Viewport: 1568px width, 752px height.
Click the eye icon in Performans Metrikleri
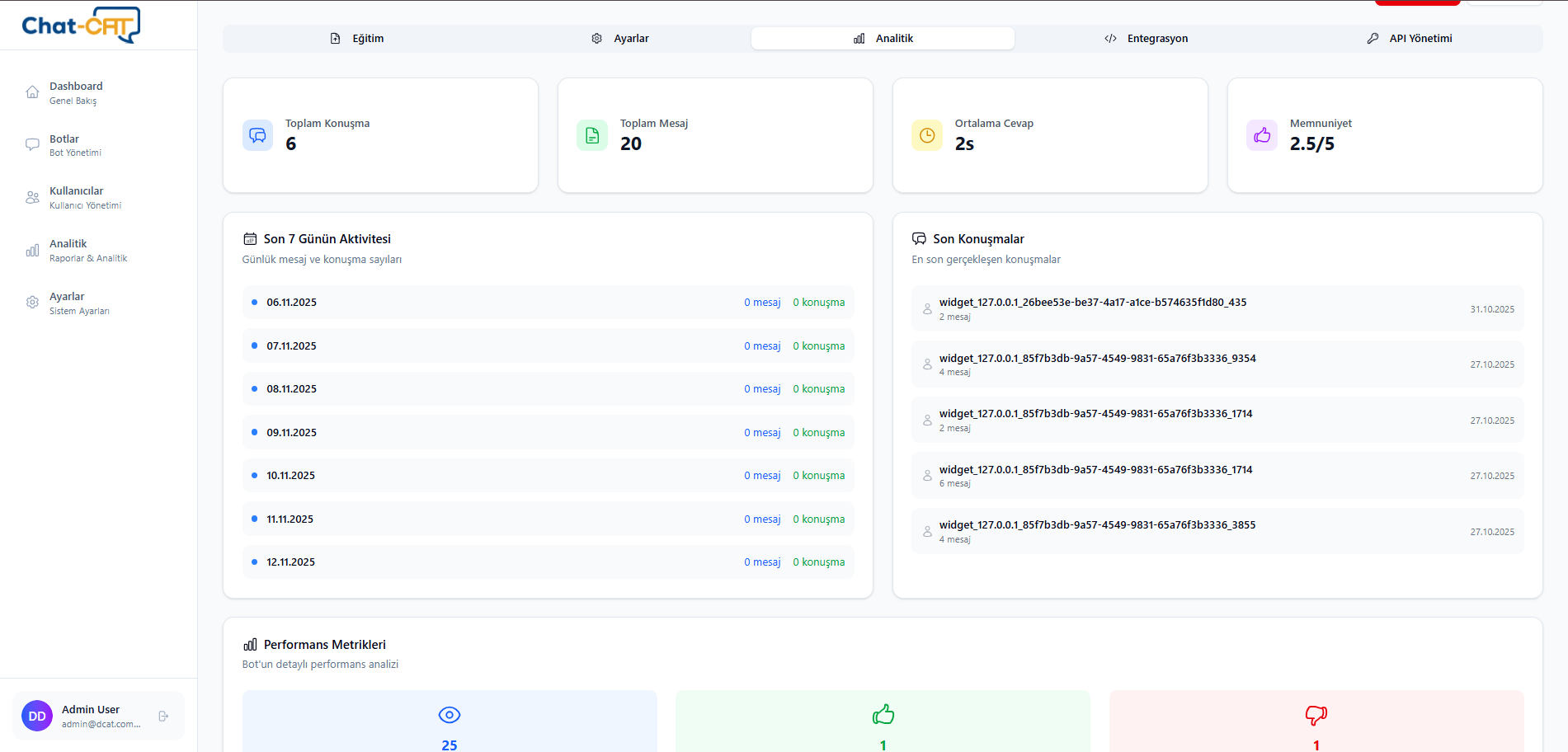click(x=450, y=715)
